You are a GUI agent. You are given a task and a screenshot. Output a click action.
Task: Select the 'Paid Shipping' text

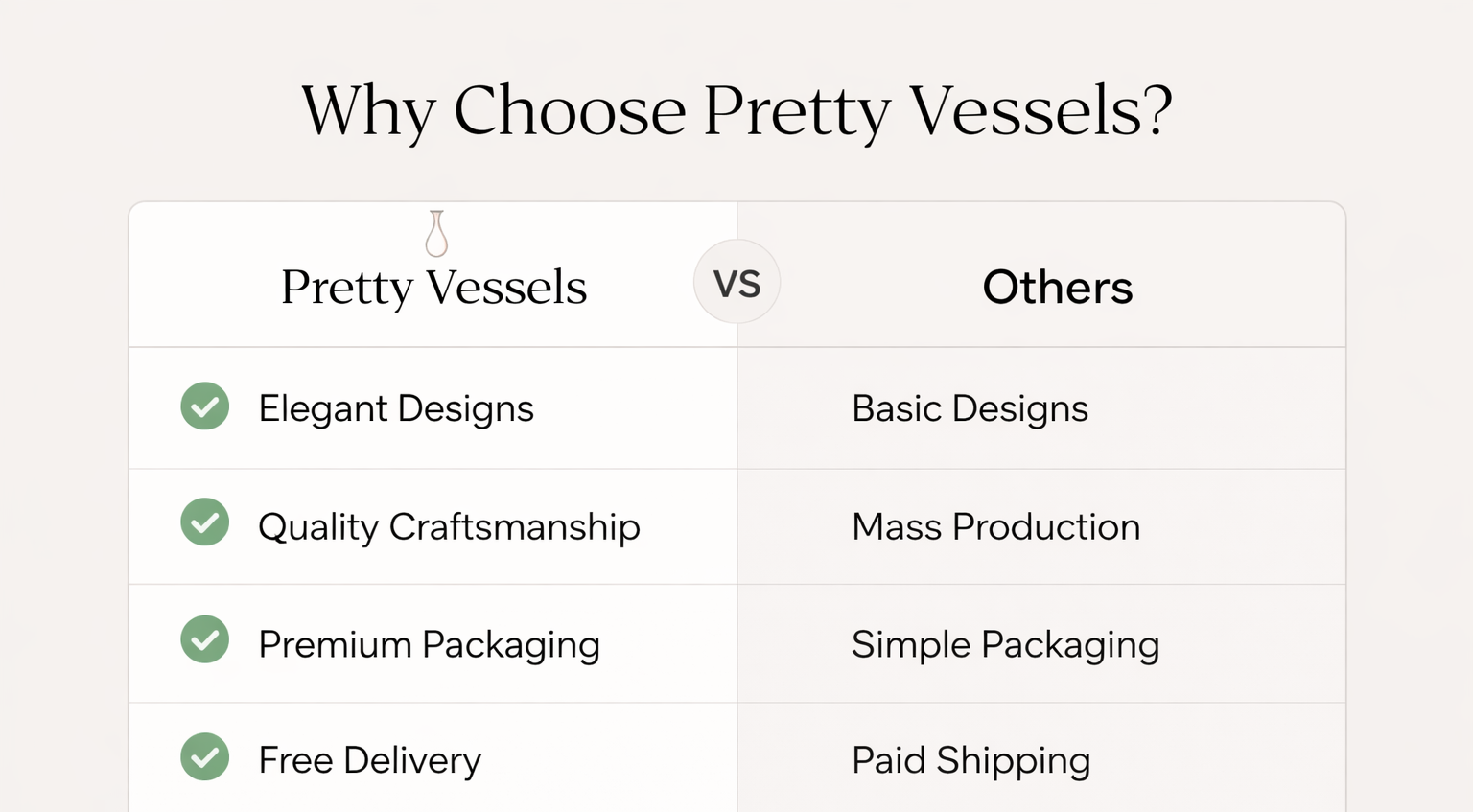point(970,761)
